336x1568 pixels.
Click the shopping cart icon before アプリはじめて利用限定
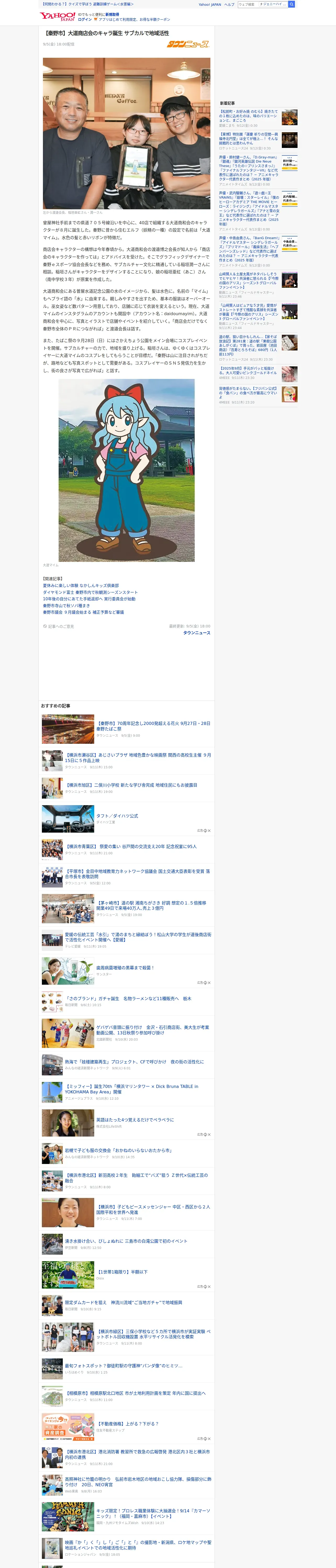(x=95, y=20)
